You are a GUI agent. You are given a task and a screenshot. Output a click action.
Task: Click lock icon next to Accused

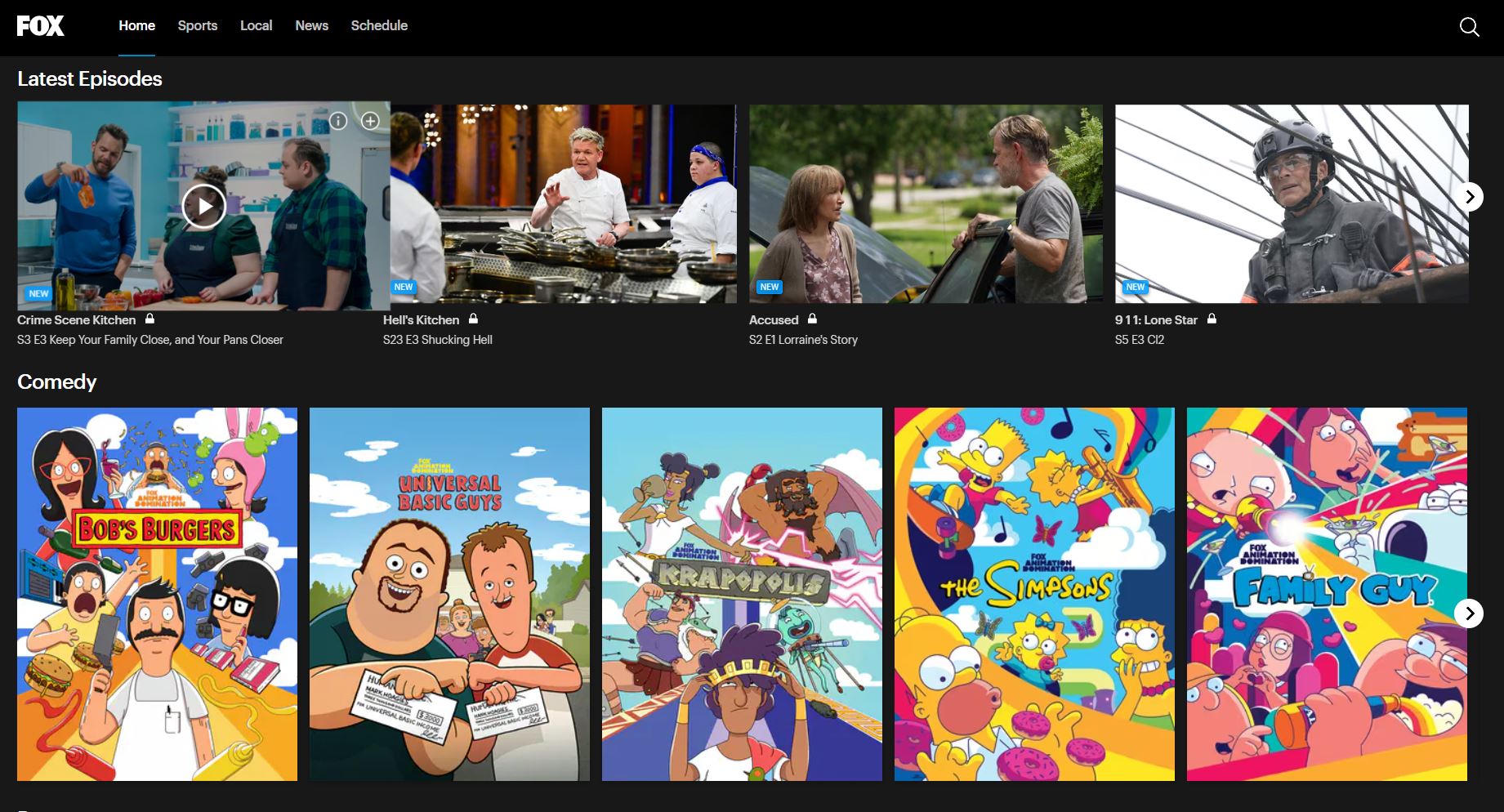[812, 319]
